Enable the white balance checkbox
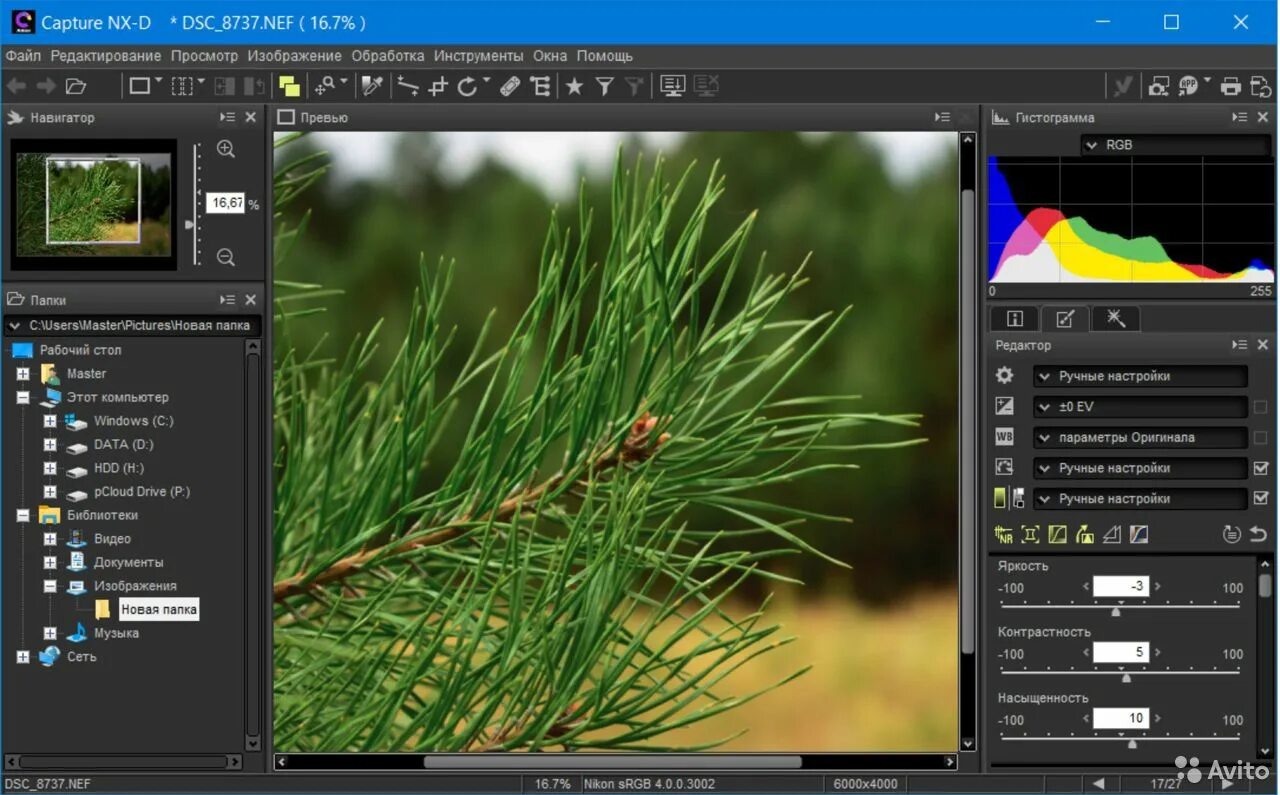Image resolution: width=1280 pixels, height=795 pixels. (1260, 438)
